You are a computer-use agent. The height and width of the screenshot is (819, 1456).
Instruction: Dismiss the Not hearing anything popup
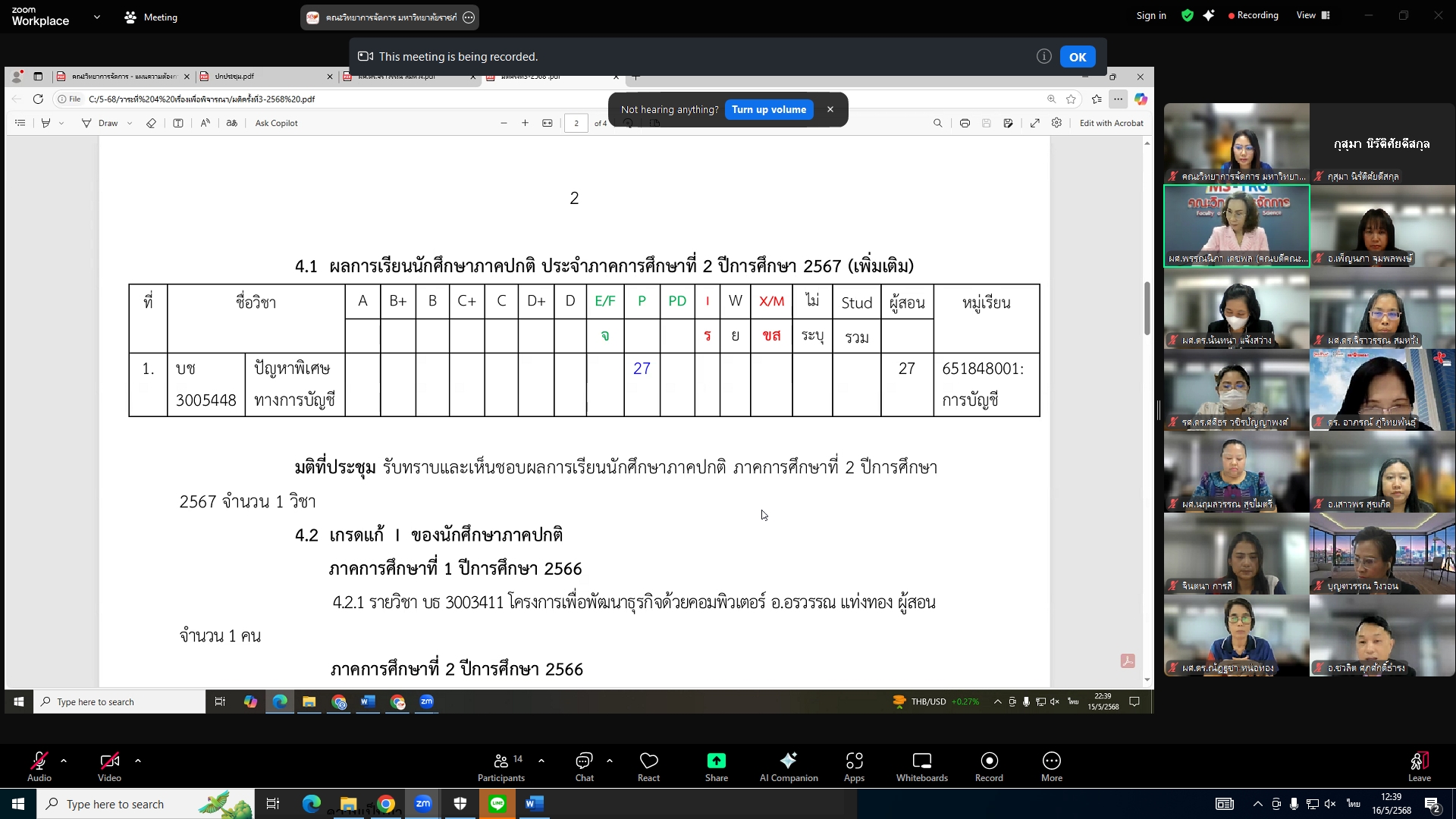tap(830, 110)
